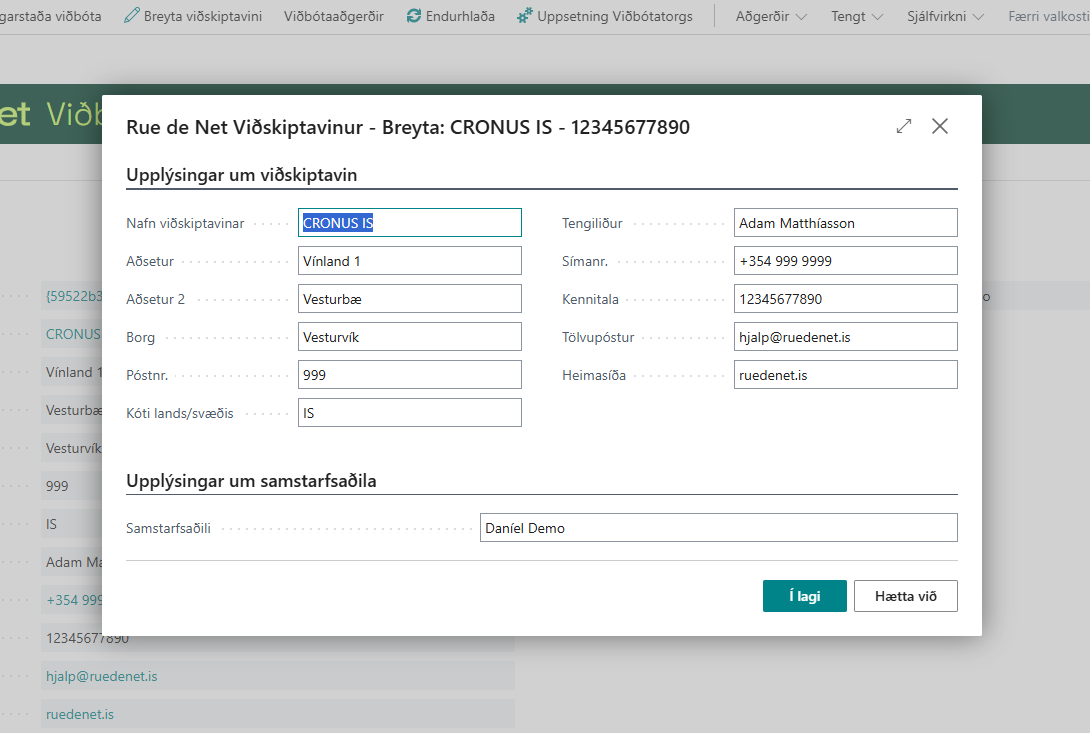Focus the Póstnr. field with 999
Viewport: 1090px width, 733px height.
(410, 375)
